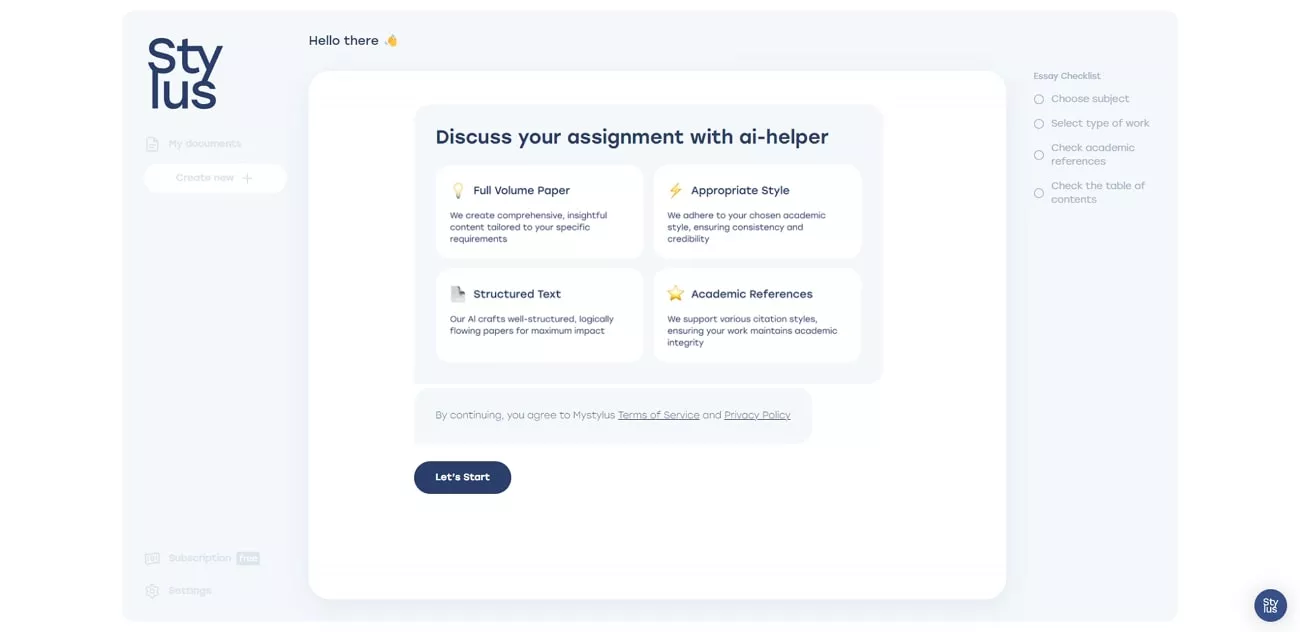View the Privacy Policy
The height and width of the screenshot is (632, 1300).
click(x=757, y=414)
